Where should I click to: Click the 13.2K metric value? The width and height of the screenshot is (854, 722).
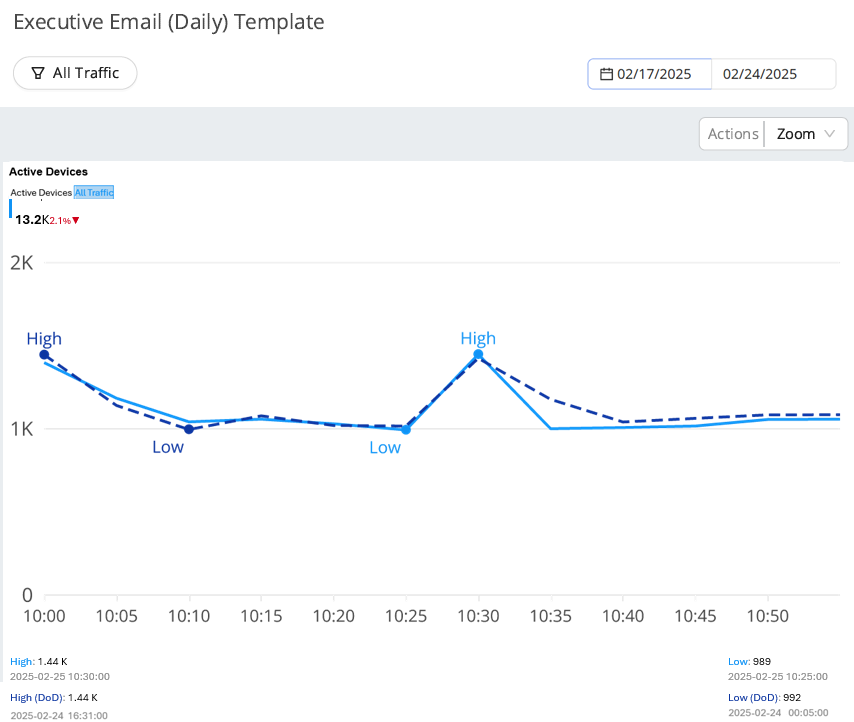(x=31, y=220)
